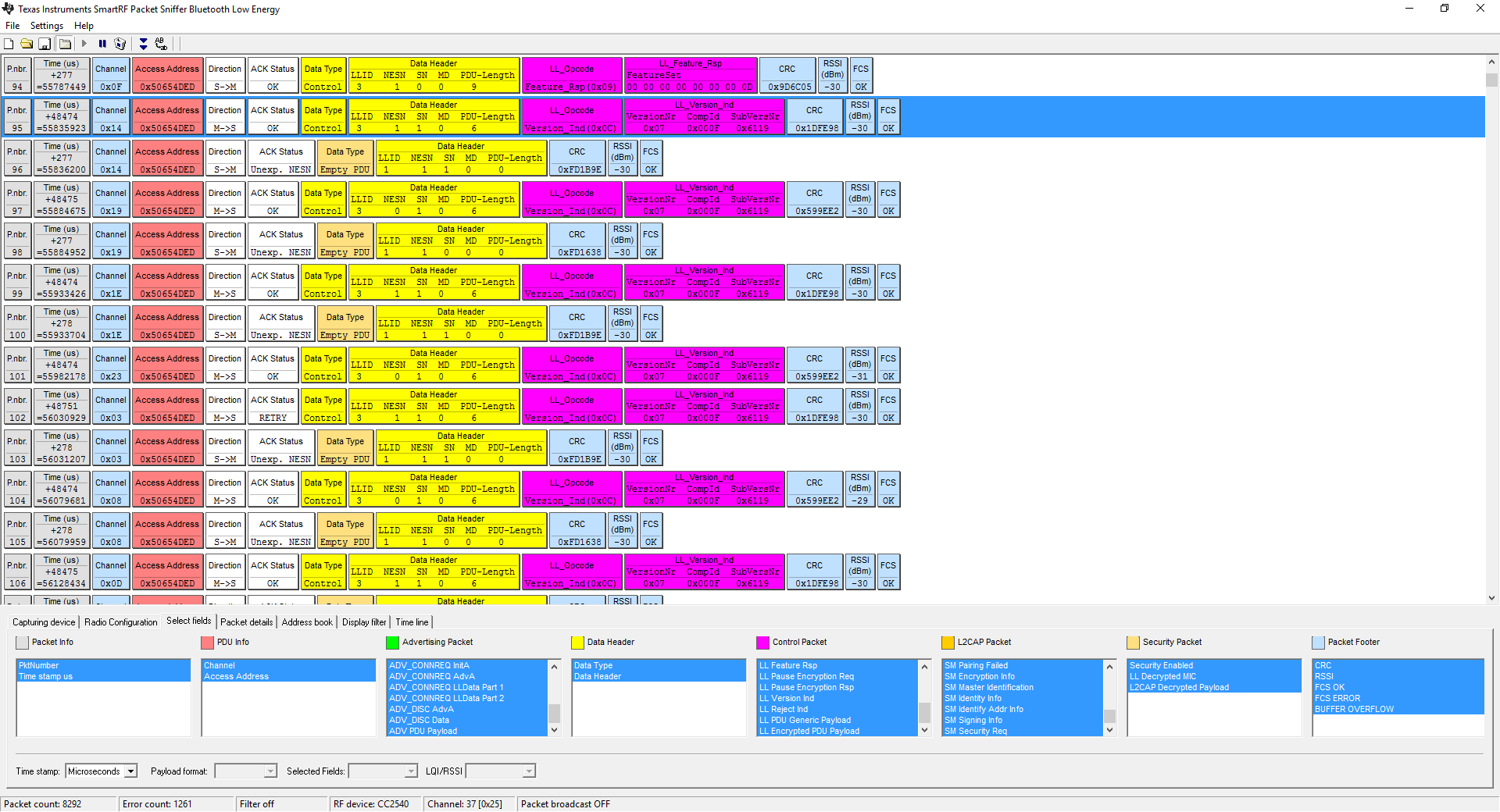1500x812 pixels.
Task: Select SM Pairing Failed in L2CAP Packet list
Action: point(1023,666)
